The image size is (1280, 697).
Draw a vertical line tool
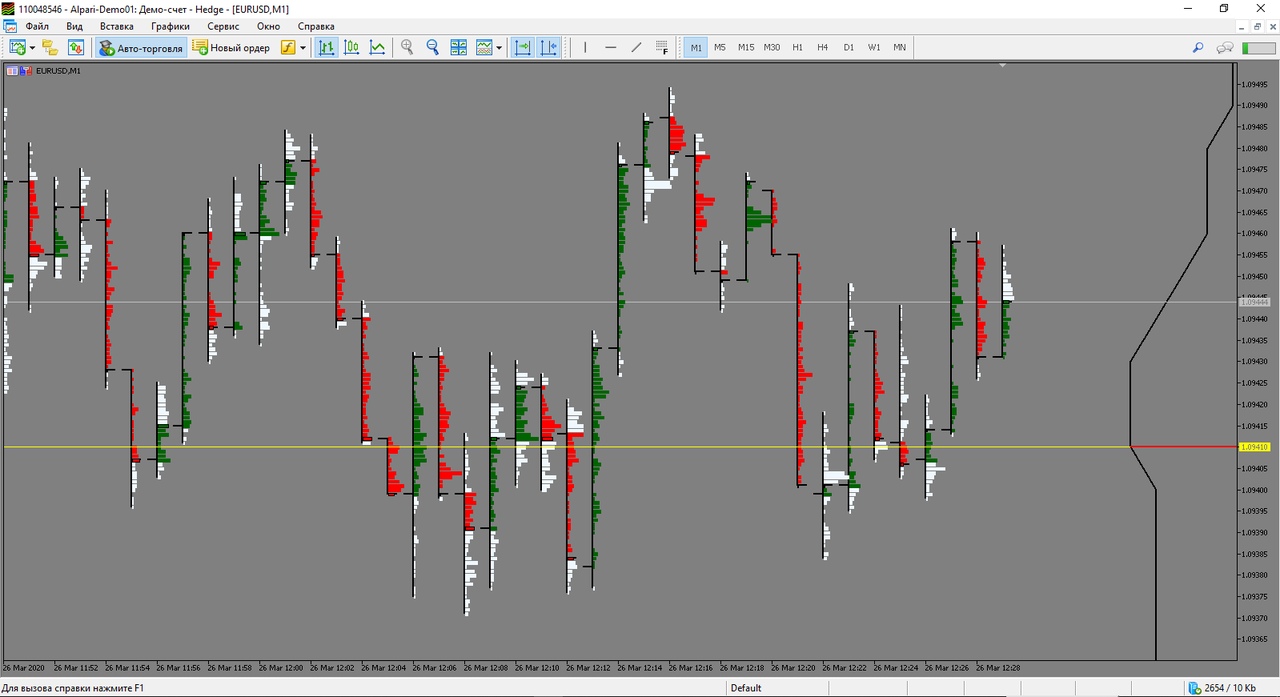coord(585,47)
